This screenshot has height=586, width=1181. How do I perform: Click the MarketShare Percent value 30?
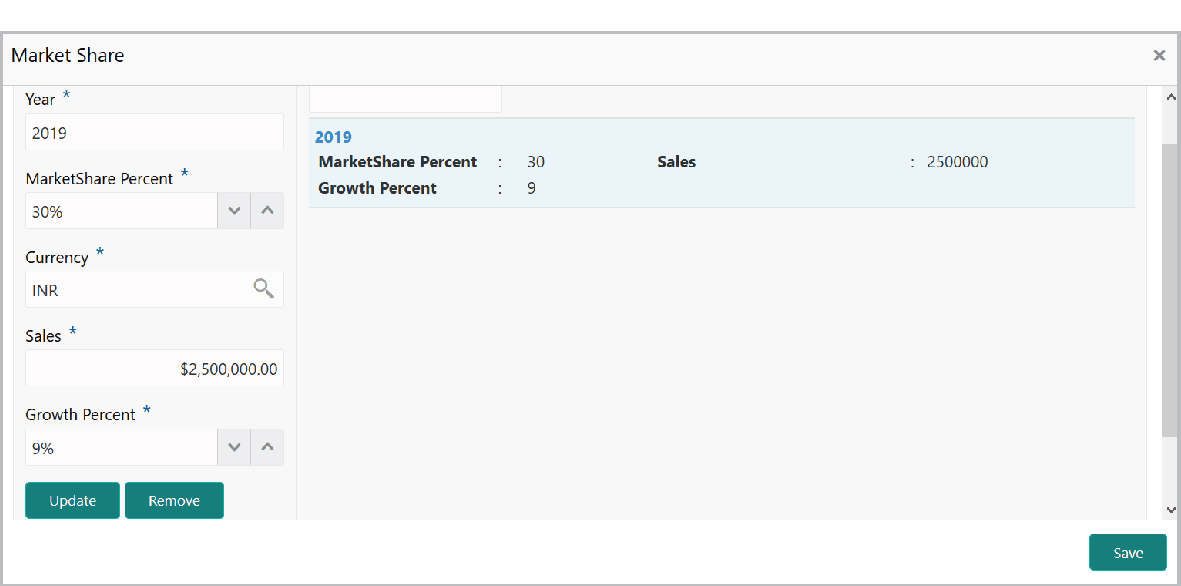(536, 162)
